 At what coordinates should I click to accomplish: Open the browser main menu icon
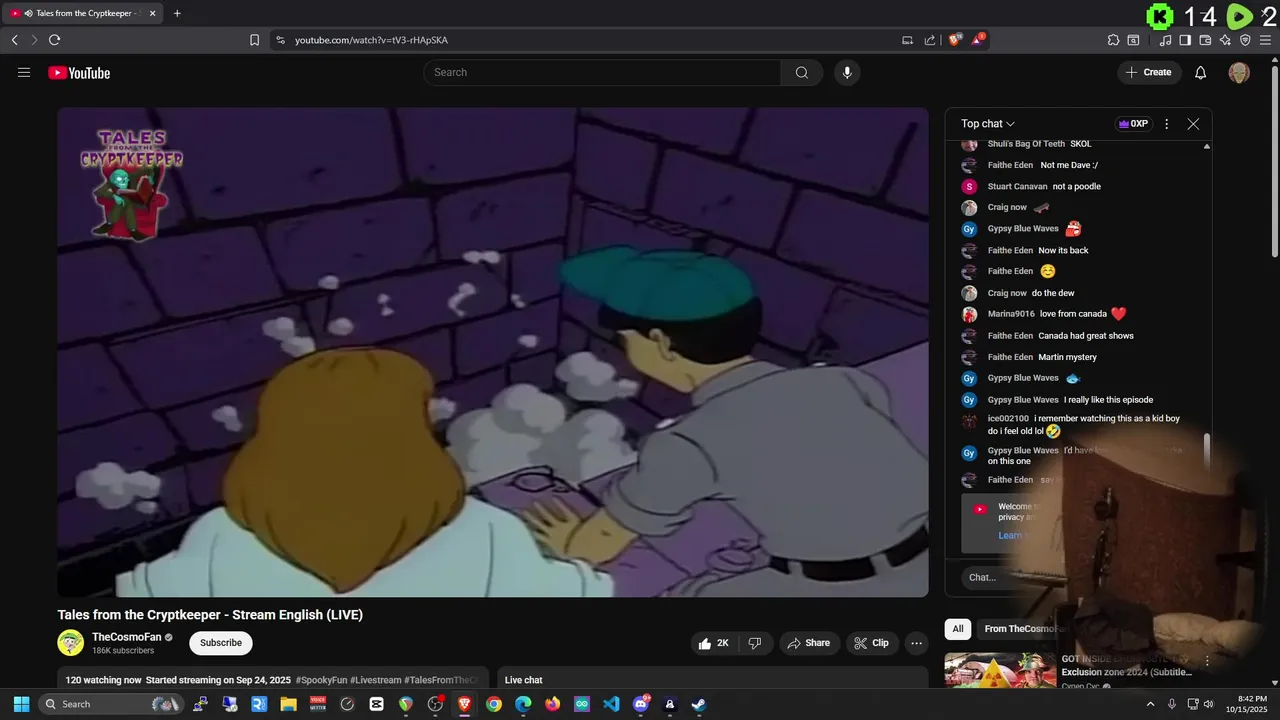pyautogui.click(x=1265, y=40)
